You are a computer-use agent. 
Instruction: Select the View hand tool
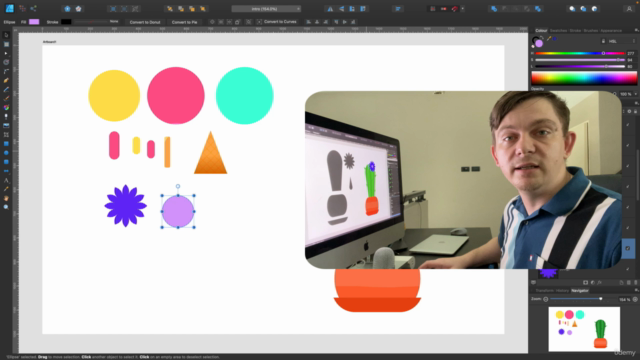[x=6, y=198]
